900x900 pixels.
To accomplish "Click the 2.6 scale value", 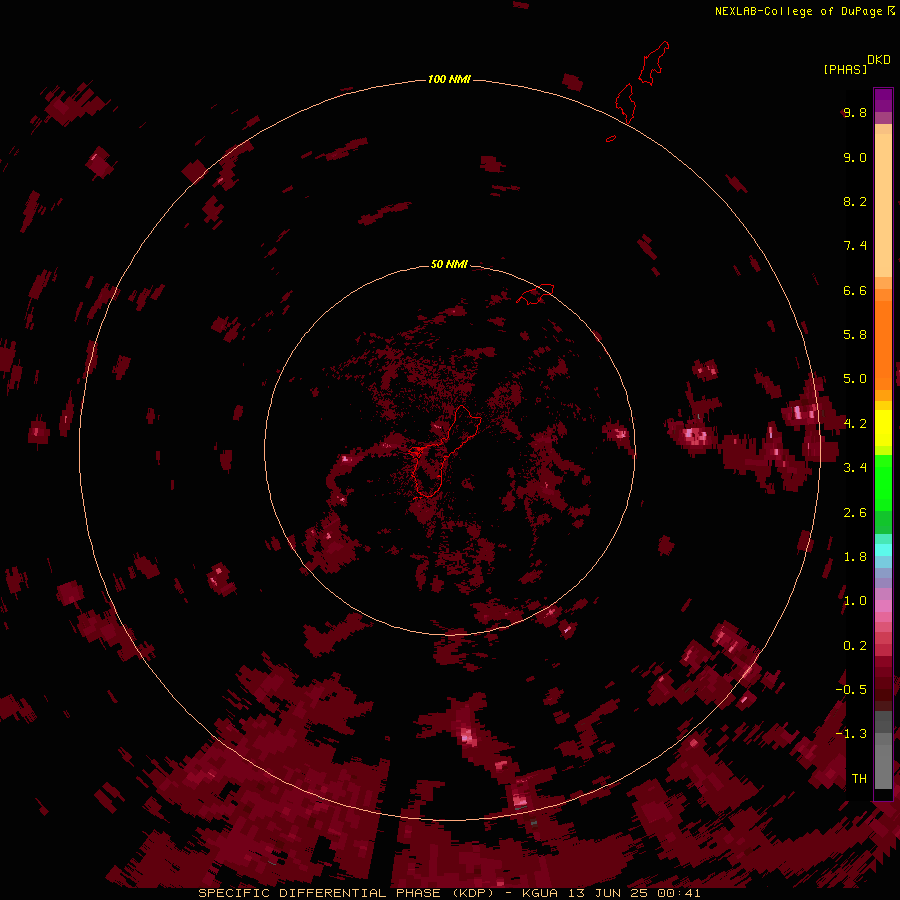I will (855, 513).
